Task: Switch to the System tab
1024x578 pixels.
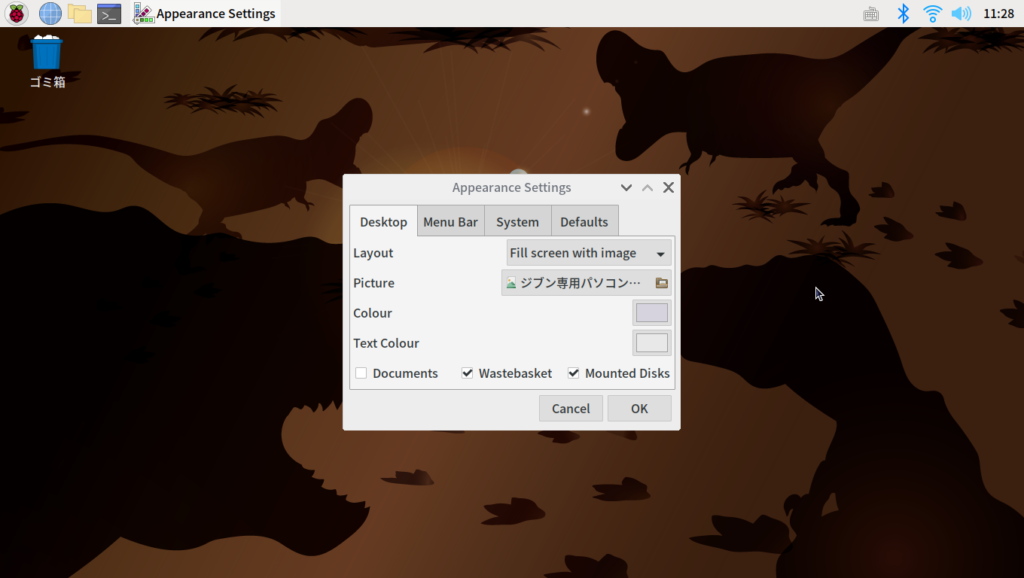Action: point(517,222)
